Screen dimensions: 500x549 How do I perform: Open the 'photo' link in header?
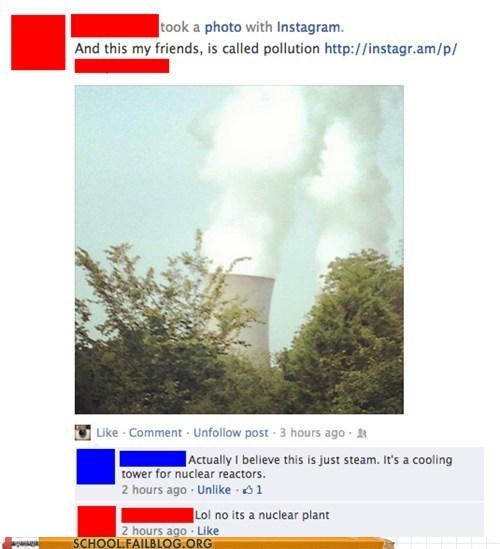pyautogui.click(x=223, y=27)
